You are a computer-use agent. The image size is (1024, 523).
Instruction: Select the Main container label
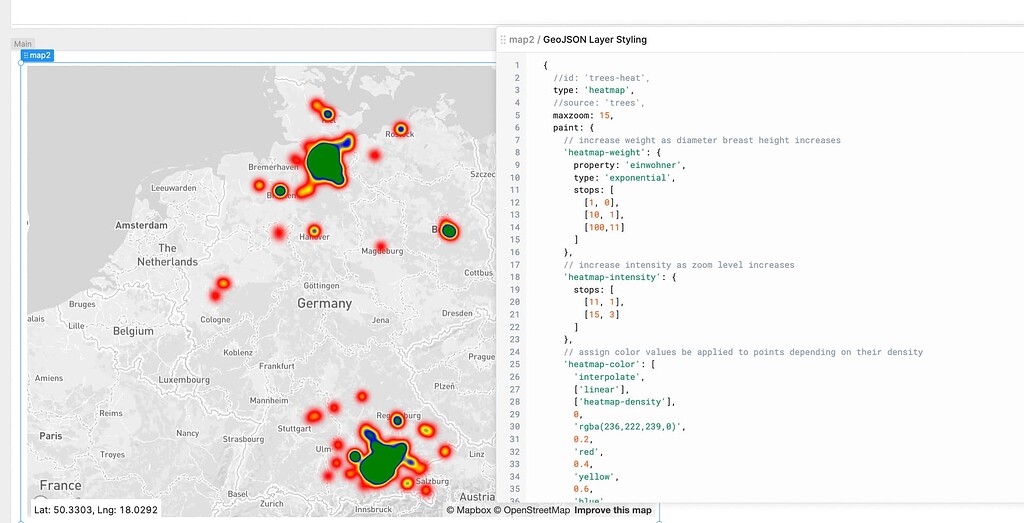[22, 44]
